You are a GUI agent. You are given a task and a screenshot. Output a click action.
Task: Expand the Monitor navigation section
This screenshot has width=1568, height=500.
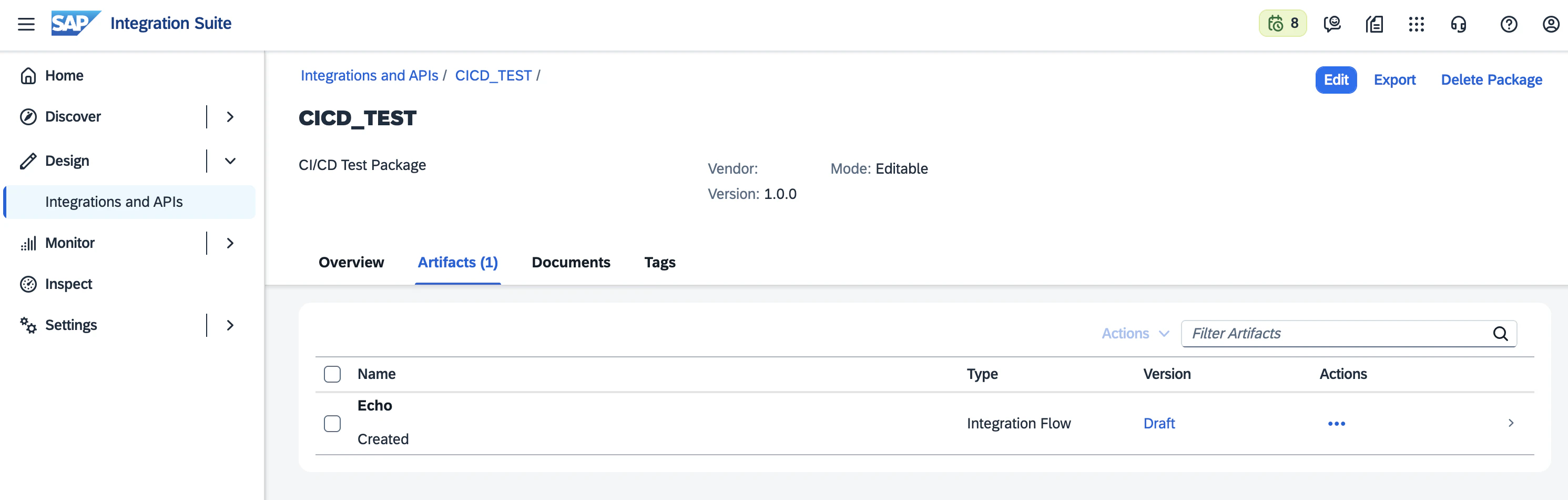click(x=230, y=243)
